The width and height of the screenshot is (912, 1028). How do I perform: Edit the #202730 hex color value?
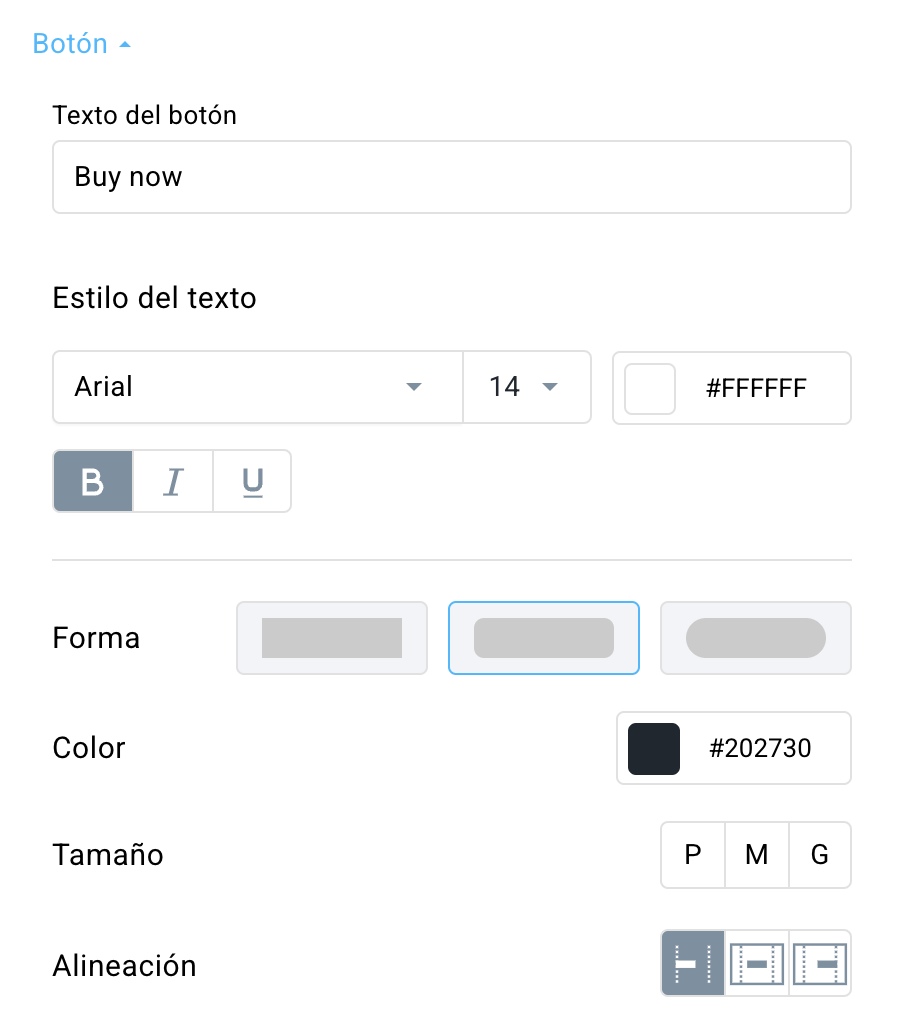[x=761, y=748]
